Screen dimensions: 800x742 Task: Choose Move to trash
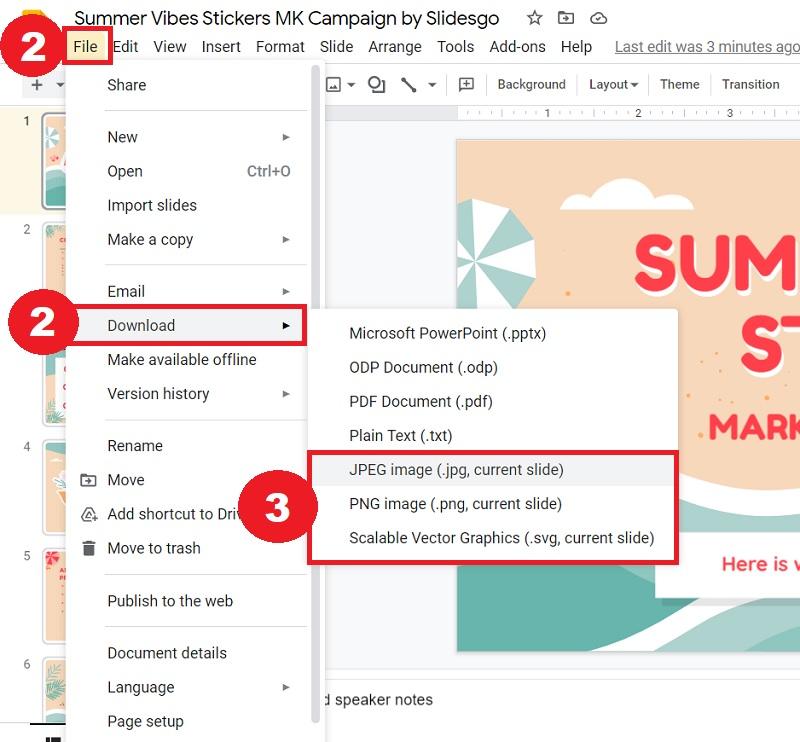(187, 549)
